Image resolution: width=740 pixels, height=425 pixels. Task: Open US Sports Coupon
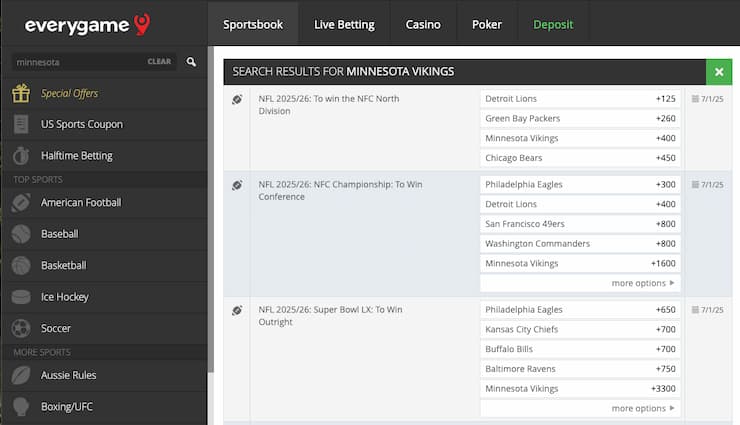pos(82,124)
